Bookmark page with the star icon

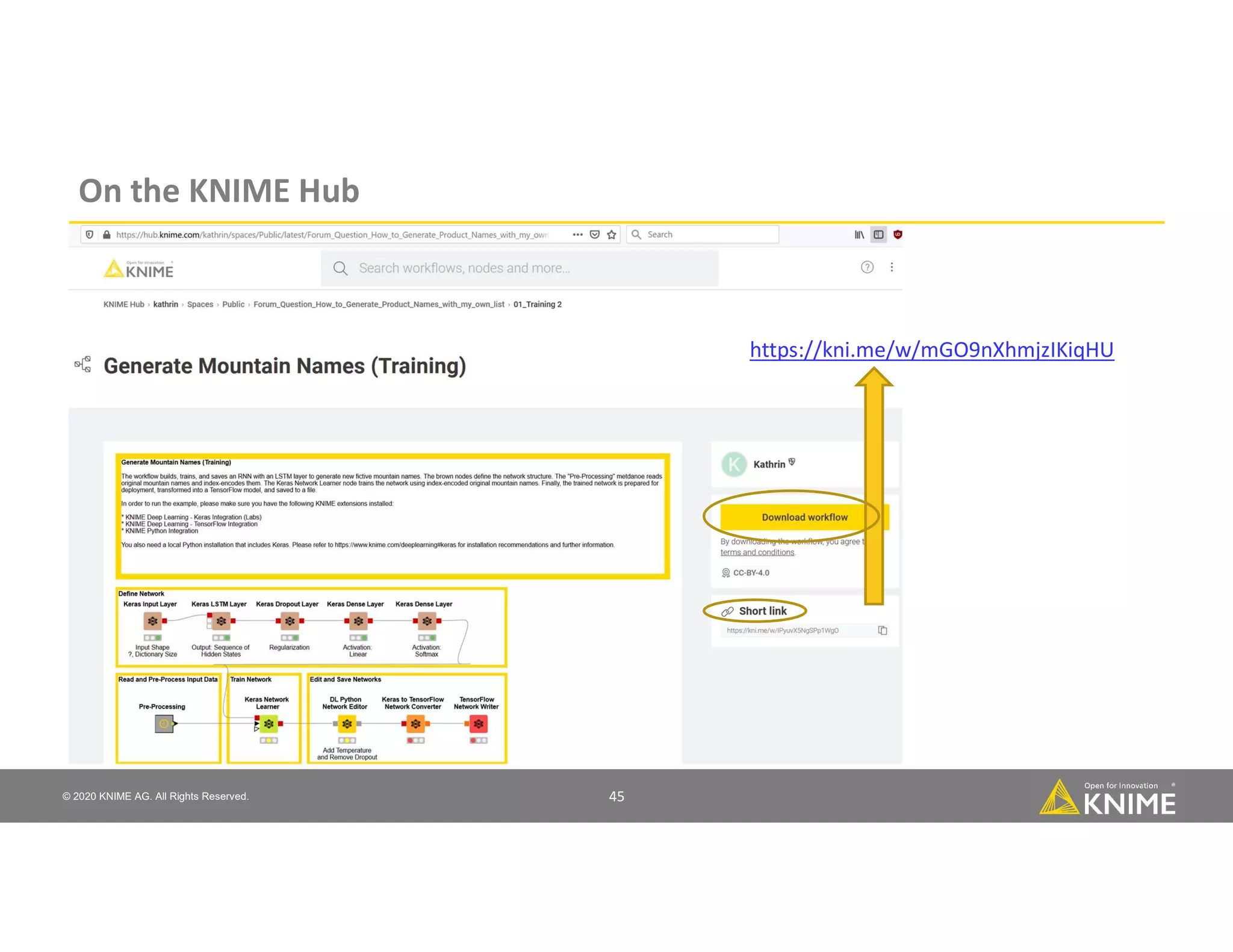point(612,235)
